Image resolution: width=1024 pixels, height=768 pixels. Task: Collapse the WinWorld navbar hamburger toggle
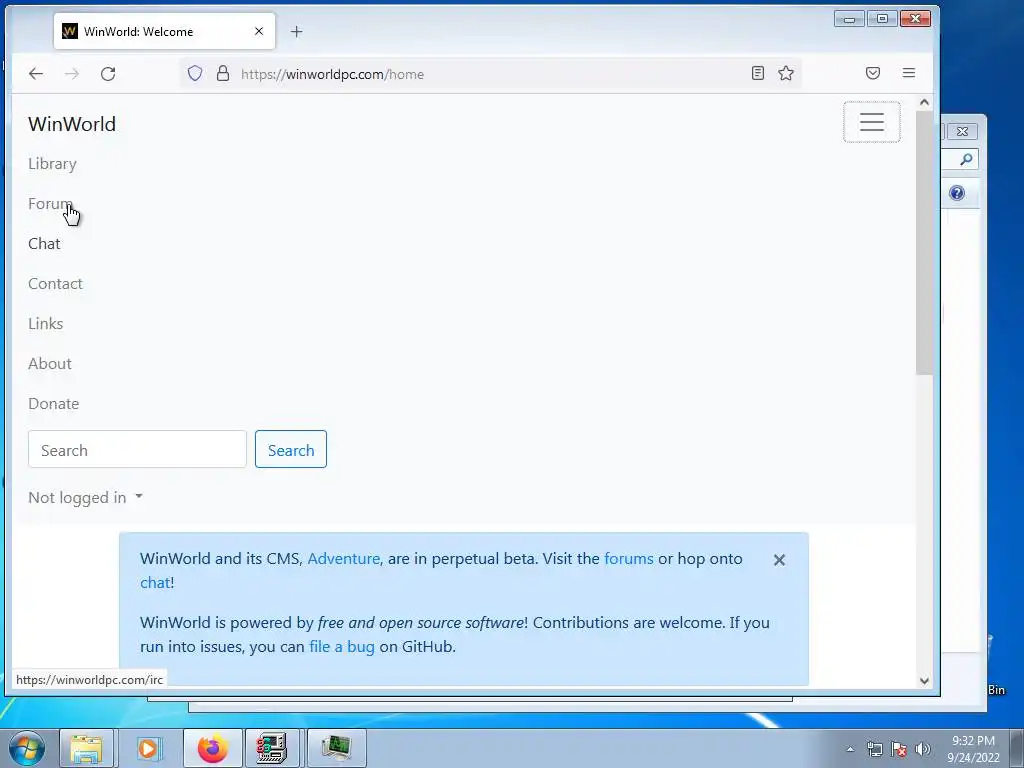[872, 122]
